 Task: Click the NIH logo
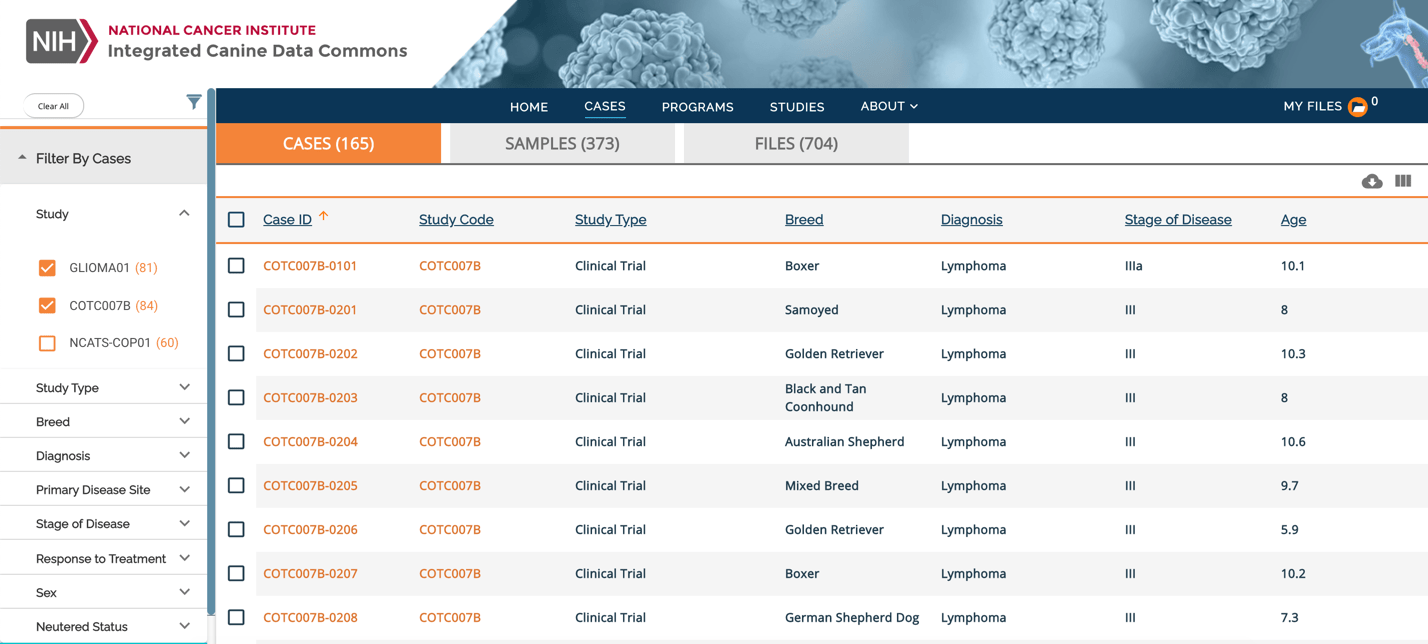click(x=61, y=41)
